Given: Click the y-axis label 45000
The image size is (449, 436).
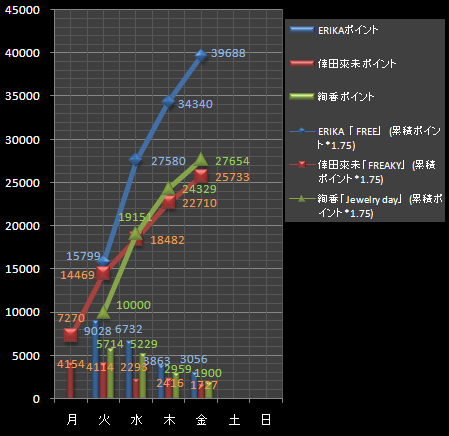Looking at the screenshot, I should (x=22, y=10).
